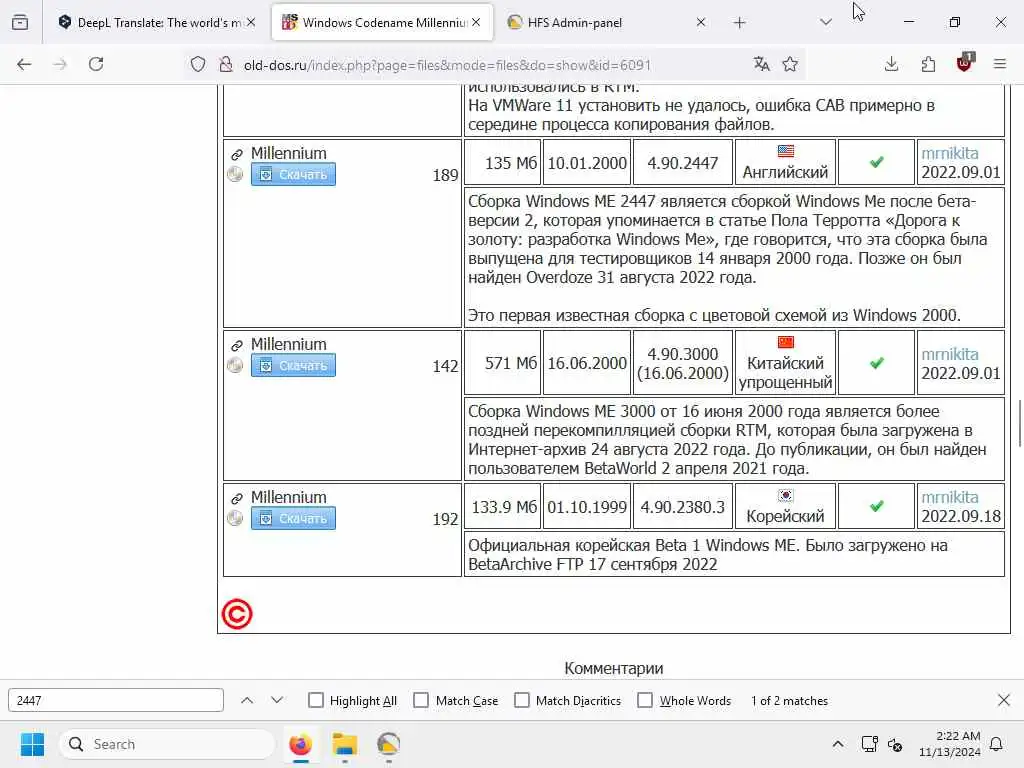The width and height of the screenshot is (1024, 768).
Task: Open mrnikita link in the 4.90.3000 row
Action: point(950,354)
